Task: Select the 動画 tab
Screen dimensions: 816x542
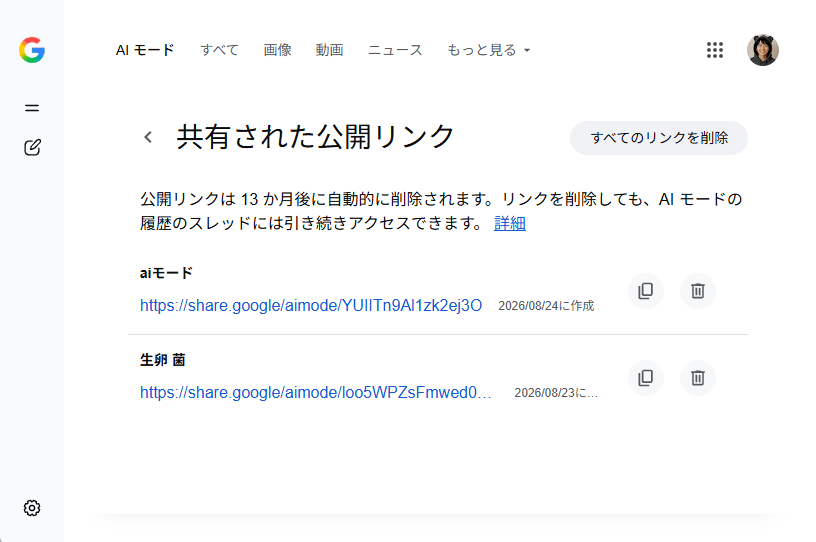Action: (x=329, y=50)
